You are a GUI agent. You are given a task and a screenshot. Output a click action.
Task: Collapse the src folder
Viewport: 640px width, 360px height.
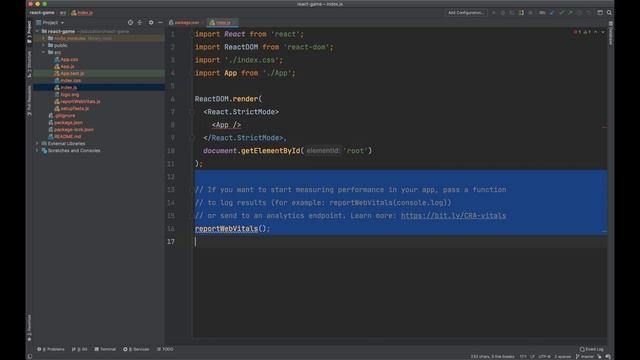point(44,52)
